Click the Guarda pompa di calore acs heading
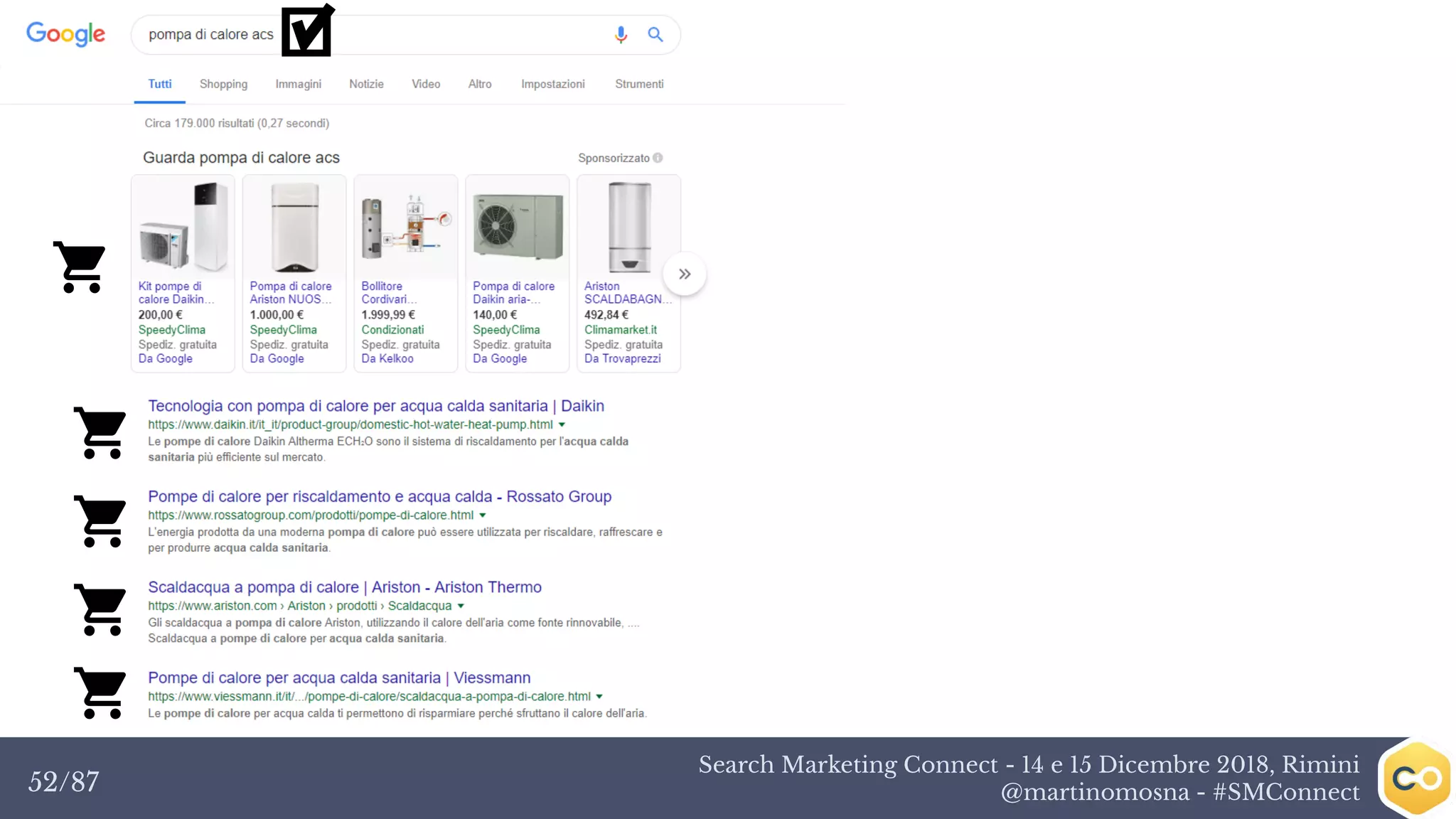This screenshot has height=819, width=1456. 241,158
